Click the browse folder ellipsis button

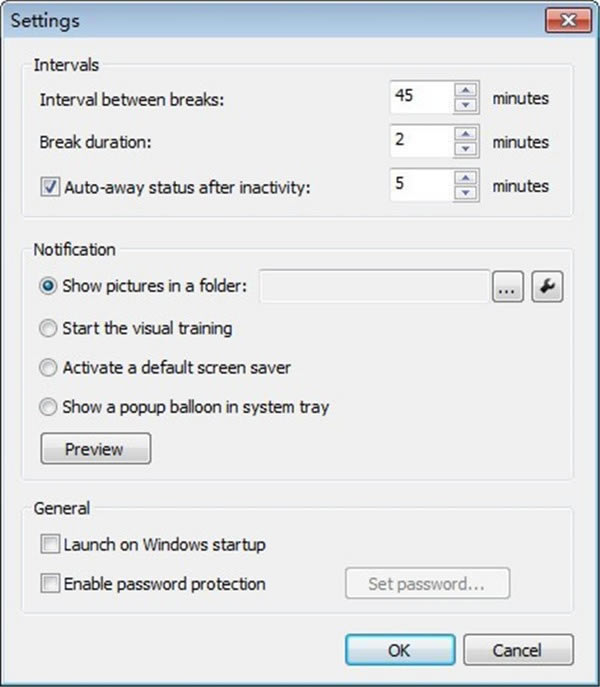(x=508, y=287)
